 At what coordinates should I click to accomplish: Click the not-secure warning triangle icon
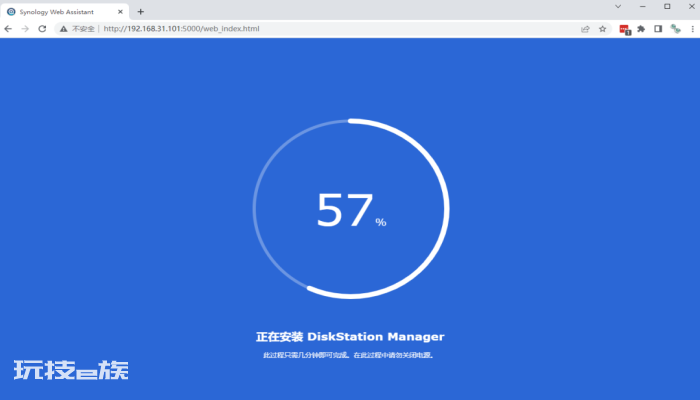pyautogui.click(x=64, y=29)
